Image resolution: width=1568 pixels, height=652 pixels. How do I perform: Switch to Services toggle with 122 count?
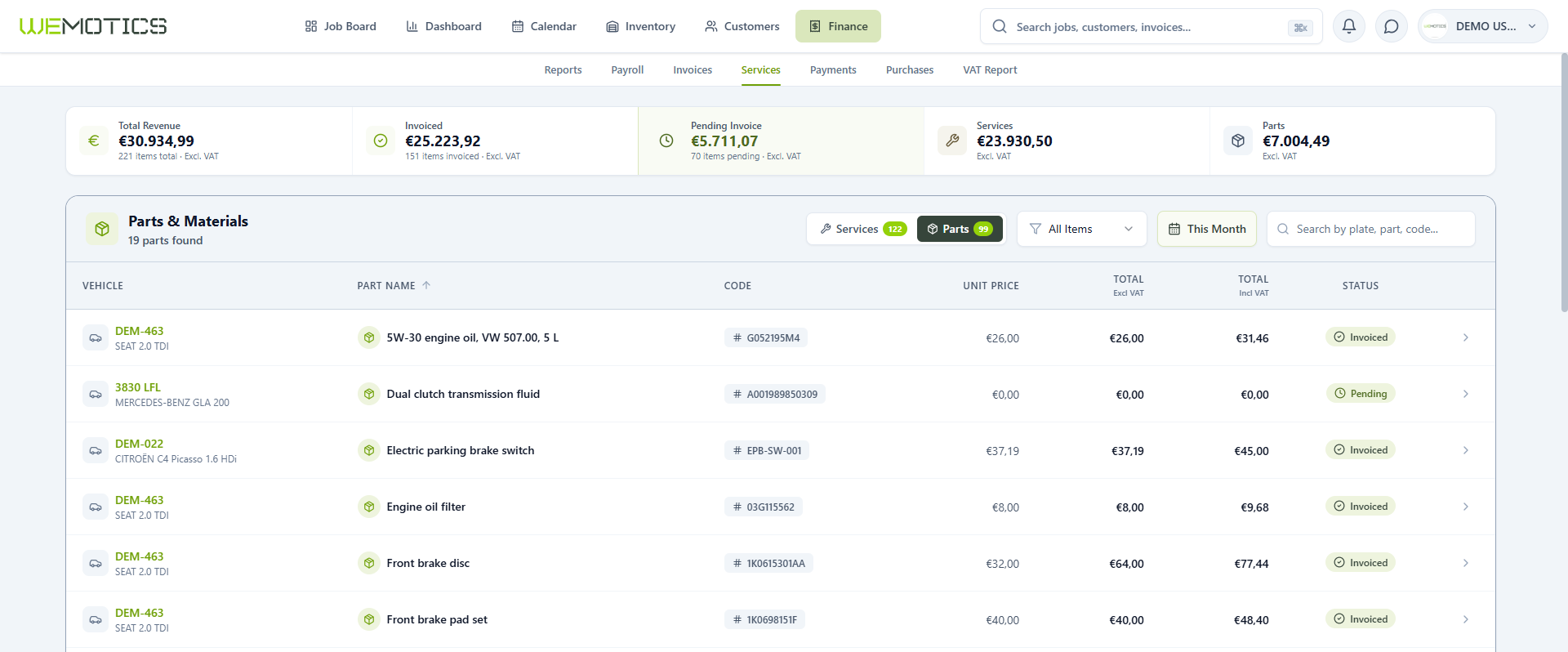863,229
